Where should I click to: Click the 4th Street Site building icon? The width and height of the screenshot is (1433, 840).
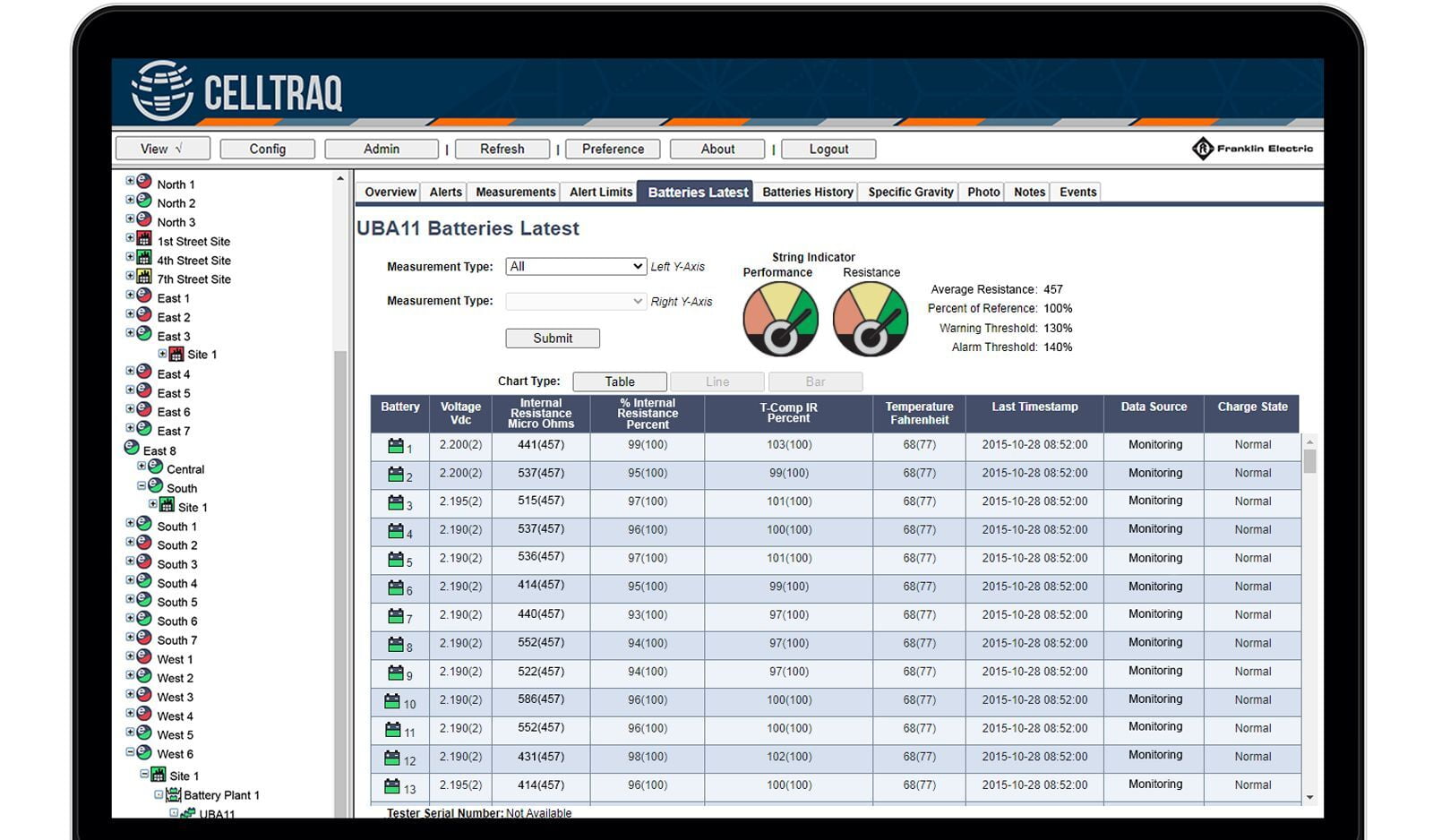pyautogui.click(x=144, y=258)
